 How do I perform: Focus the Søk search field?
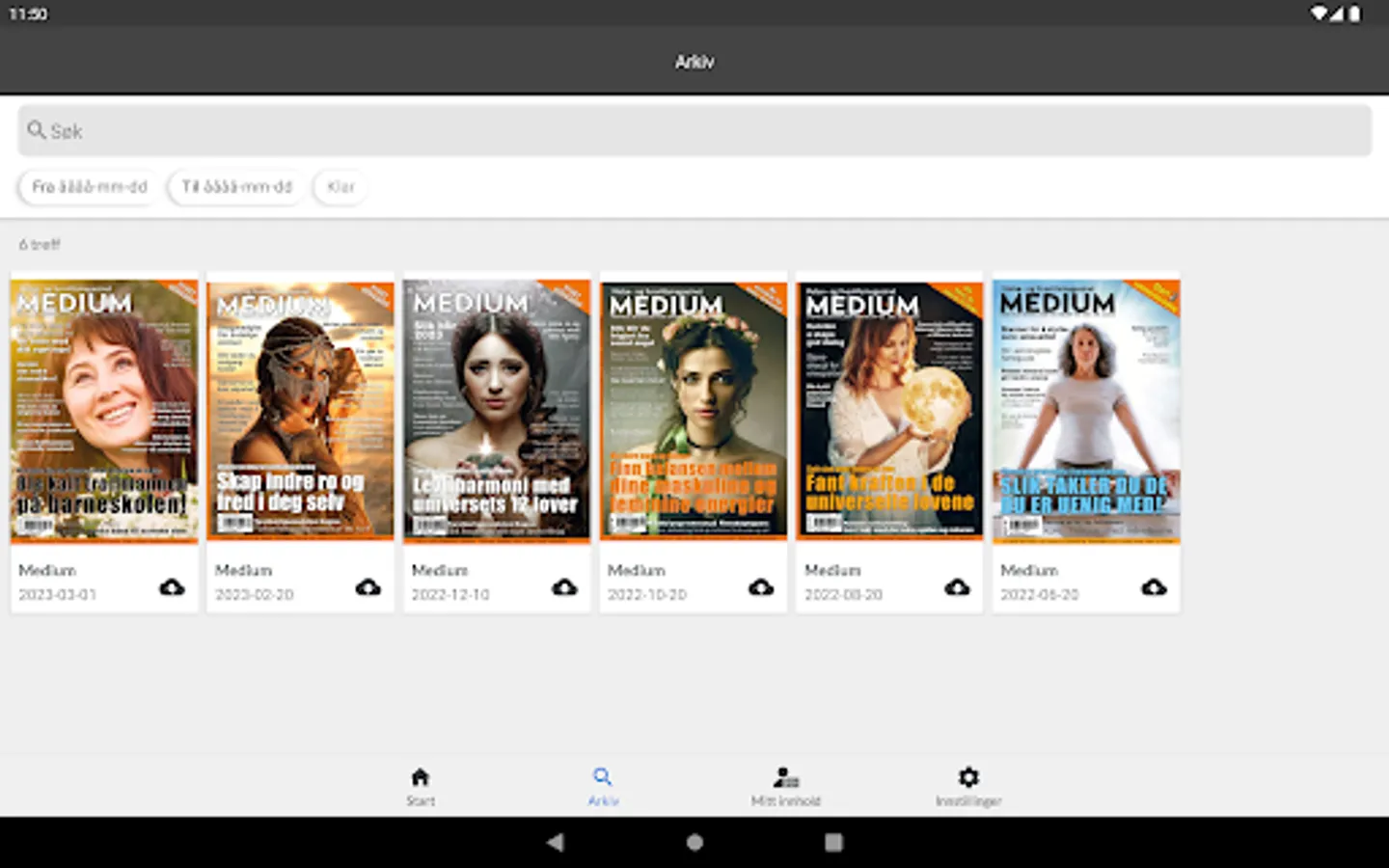pyautogui.click(x=694, y=130)
